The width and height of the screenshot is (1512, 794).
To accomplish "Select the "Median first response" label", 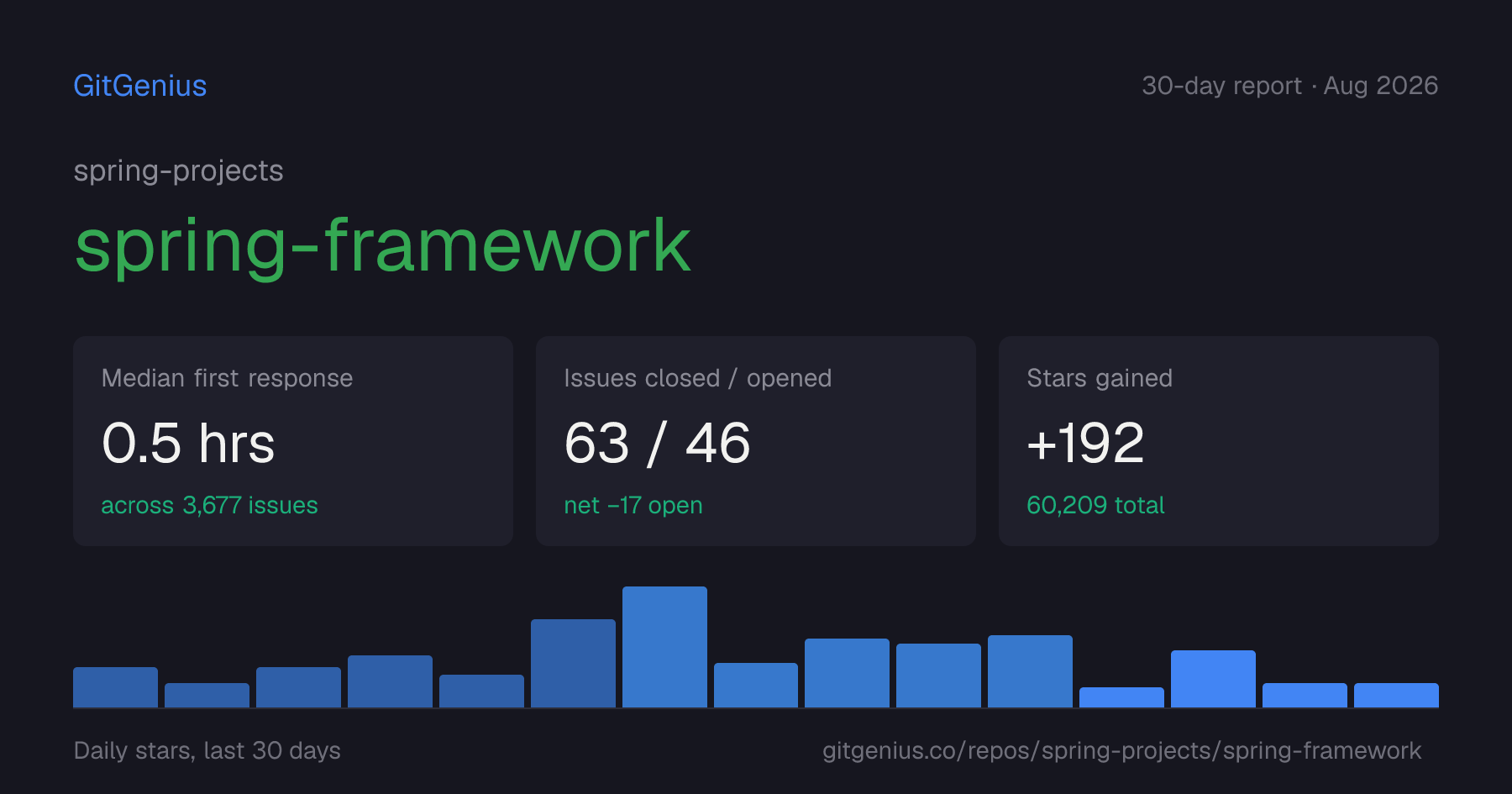I will [x=227, y=378].
